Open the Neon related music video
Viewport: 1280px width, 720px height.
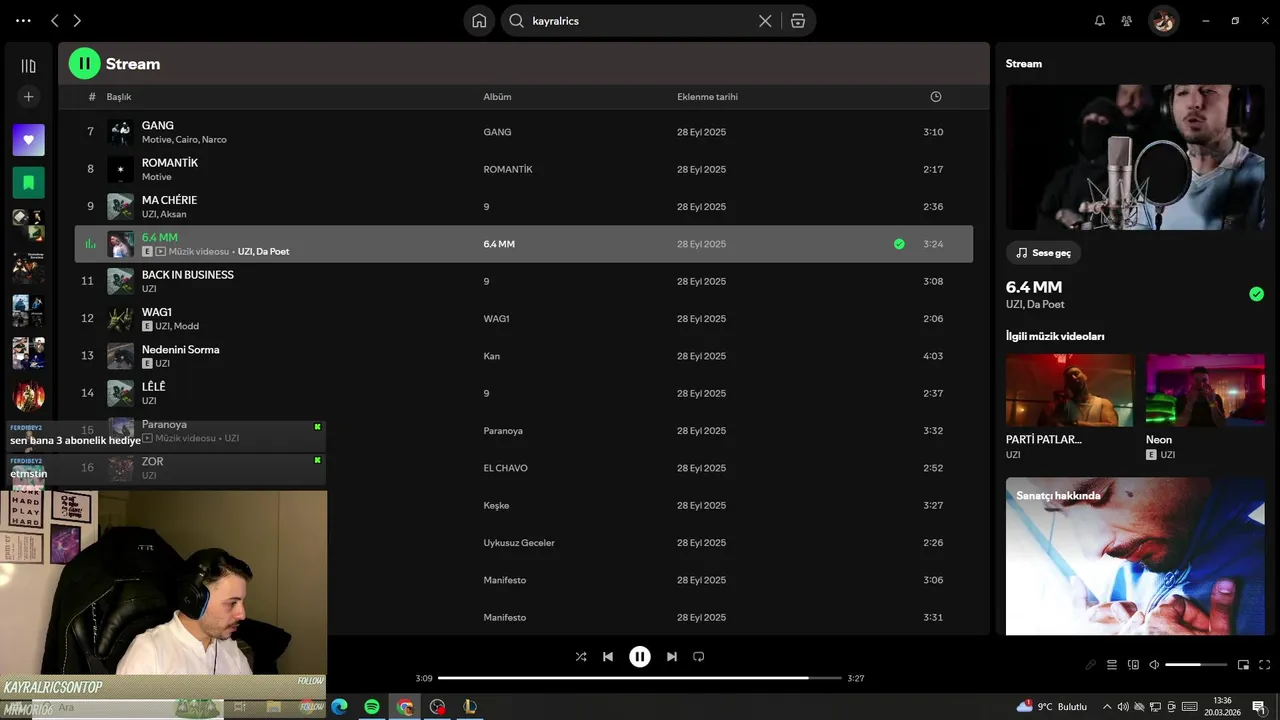point(1205,390)
